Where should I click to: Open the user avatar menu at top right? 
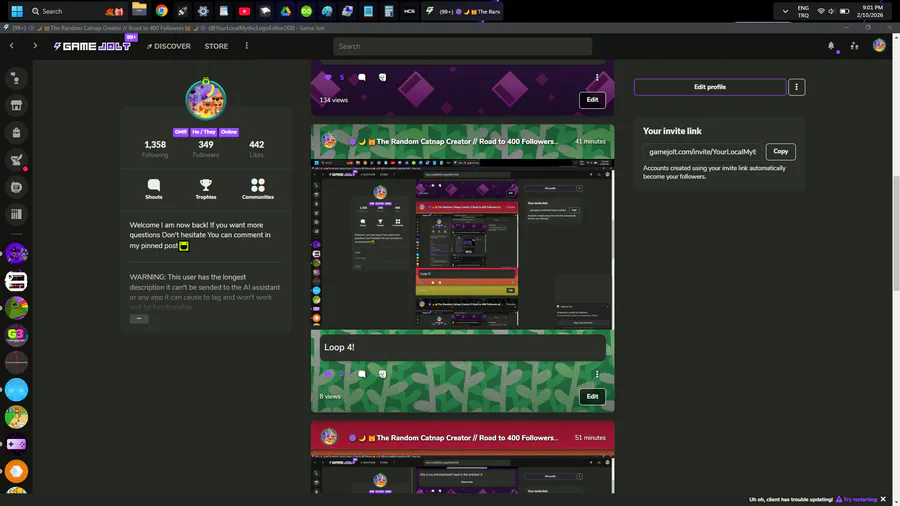pyautogui.click(x=879, y=45)
